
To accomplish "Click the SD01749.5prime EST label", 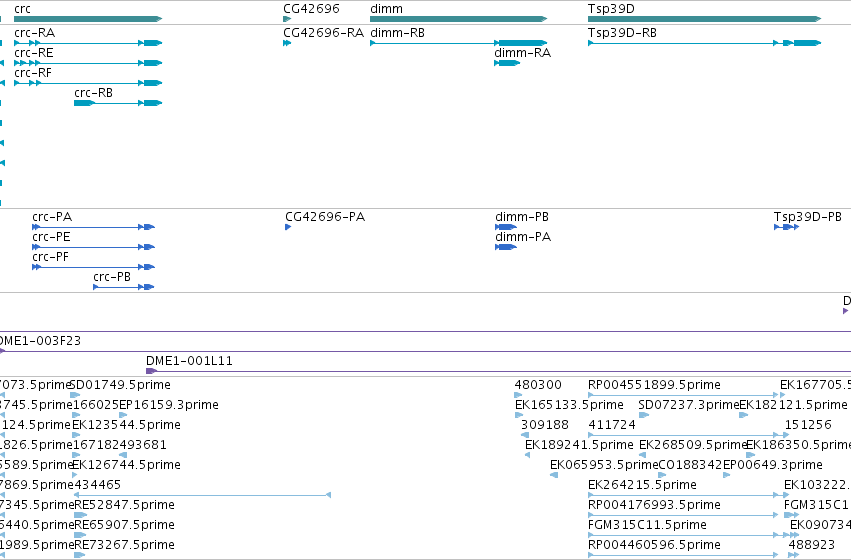I will 120,385.
